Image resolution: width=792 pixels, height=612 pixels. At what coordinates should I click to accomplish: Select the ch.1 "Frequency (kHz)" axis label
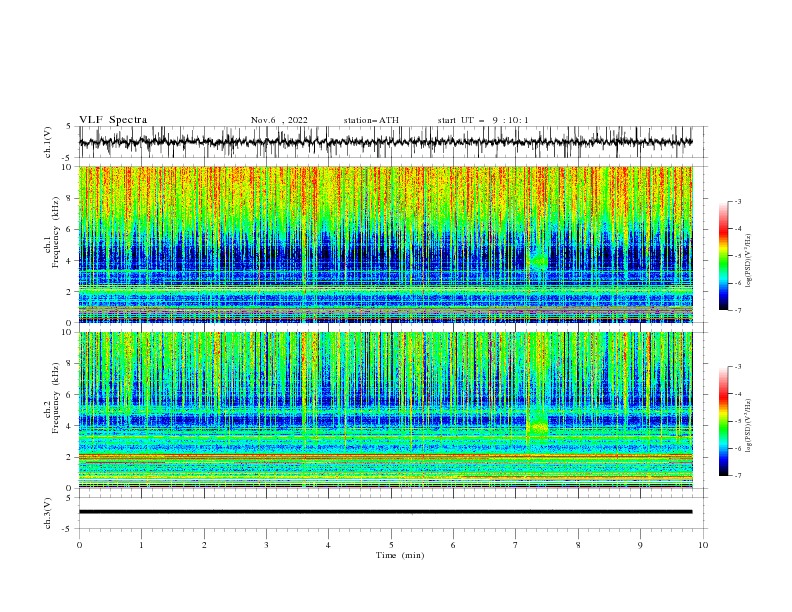[56, 233]
